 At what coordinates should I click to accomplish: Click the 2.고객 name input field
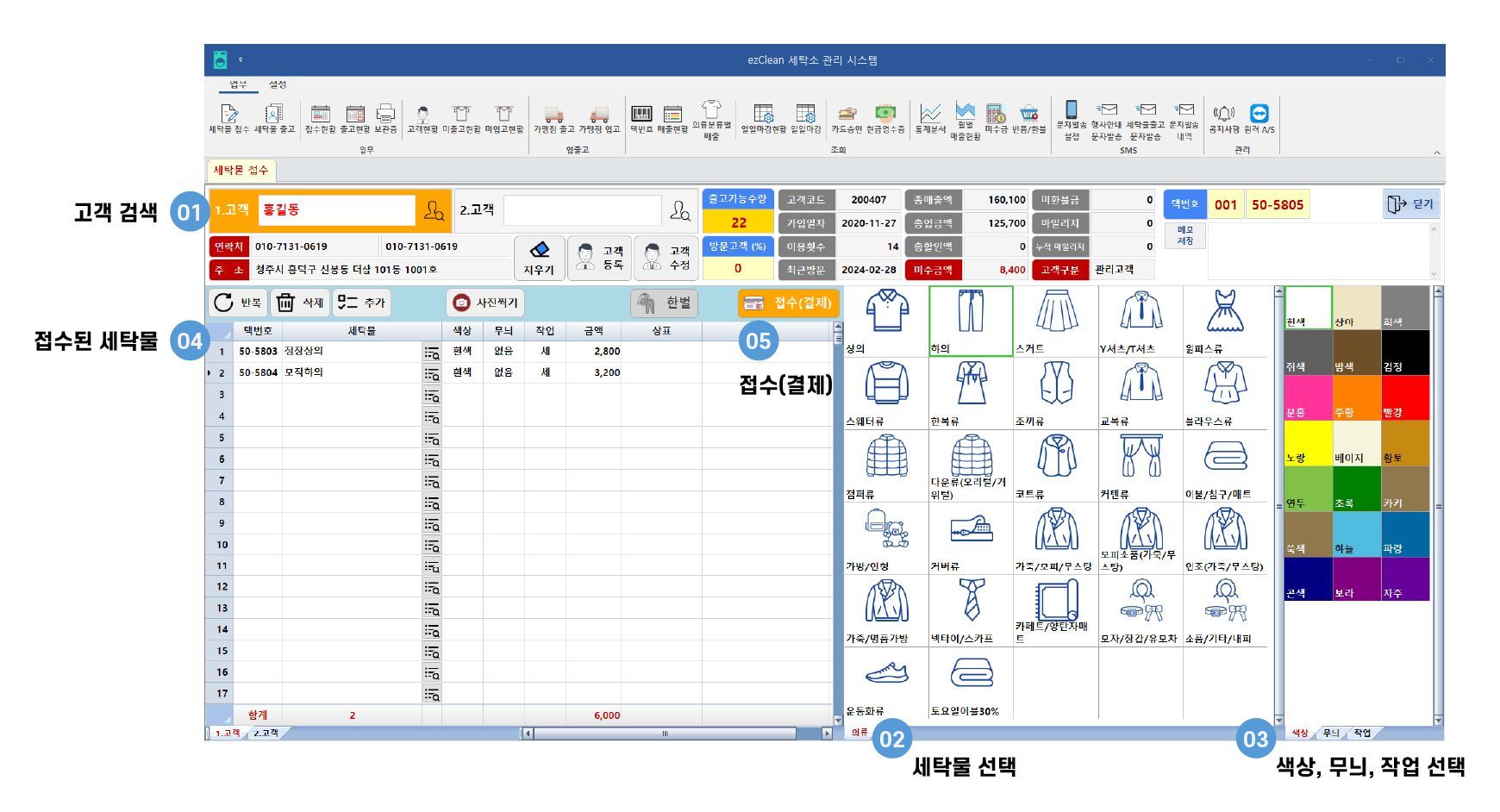[x=582, y=210]
